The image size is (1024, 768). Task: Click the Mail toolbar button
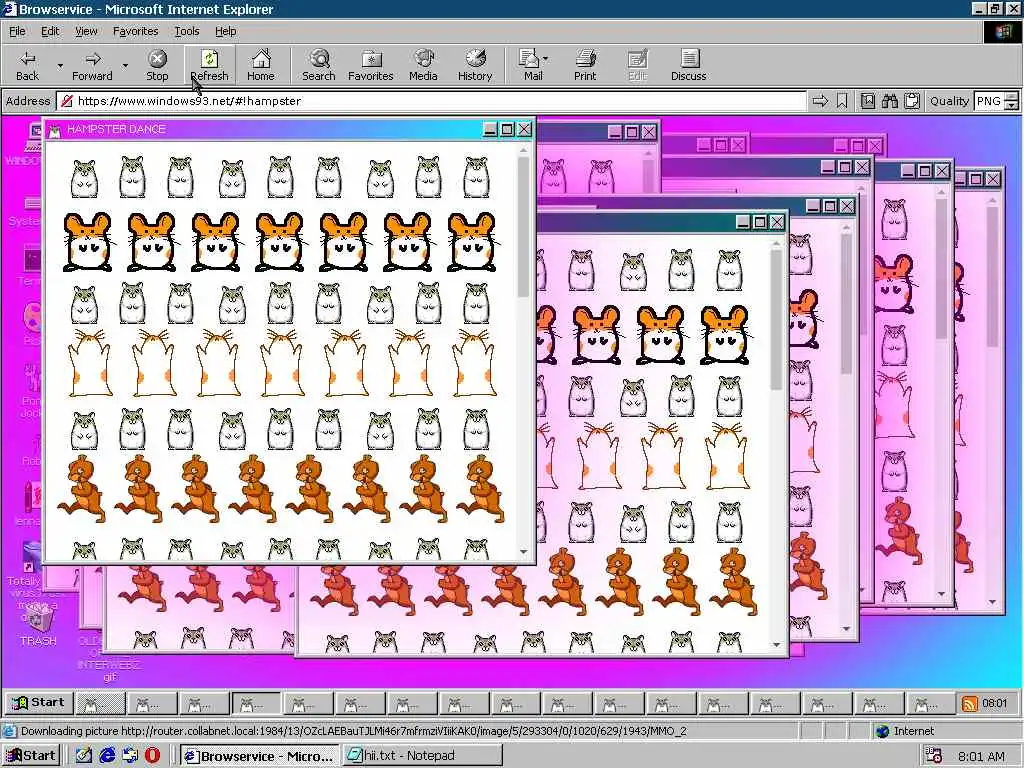(x=533, y=65)
